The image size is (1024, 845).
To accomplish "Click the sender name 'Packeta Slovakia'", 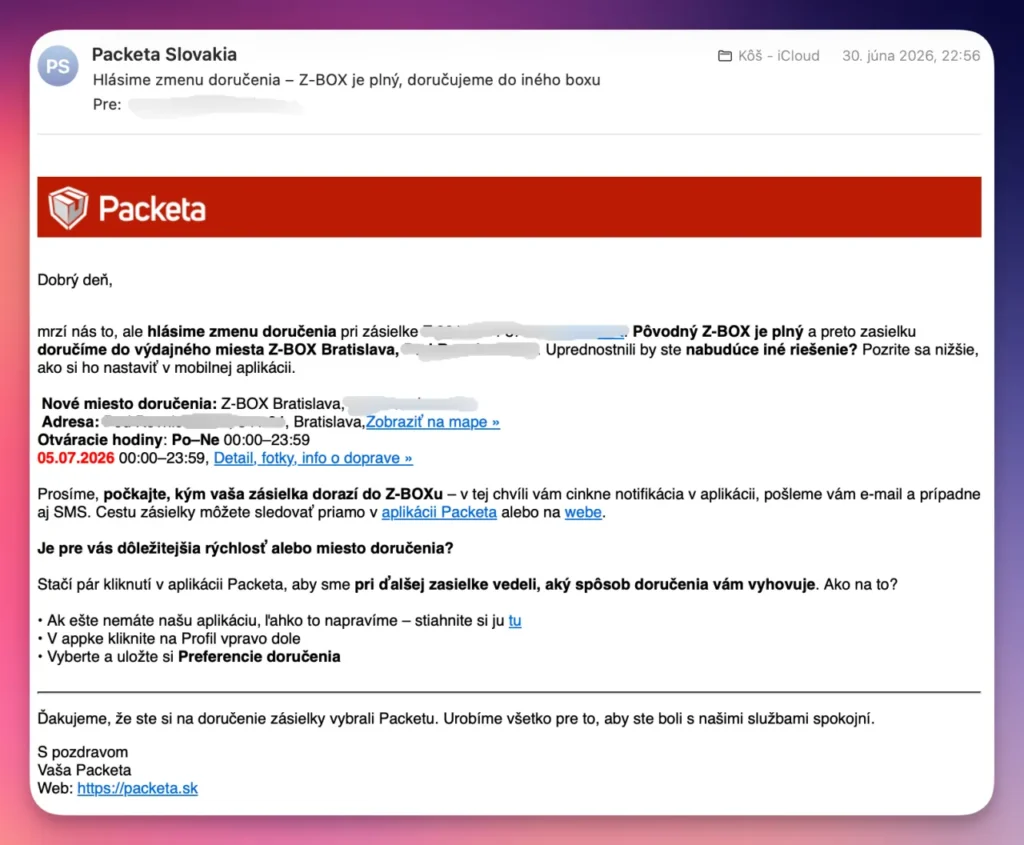I will (x=164, y=55).
